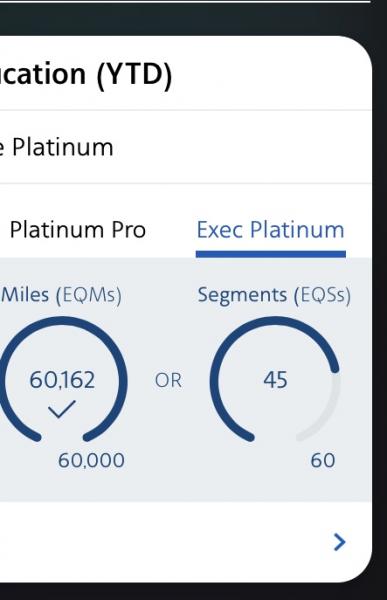Click the OR separator text
Viewport: 387px width, 600px height.
pos(168,380)
